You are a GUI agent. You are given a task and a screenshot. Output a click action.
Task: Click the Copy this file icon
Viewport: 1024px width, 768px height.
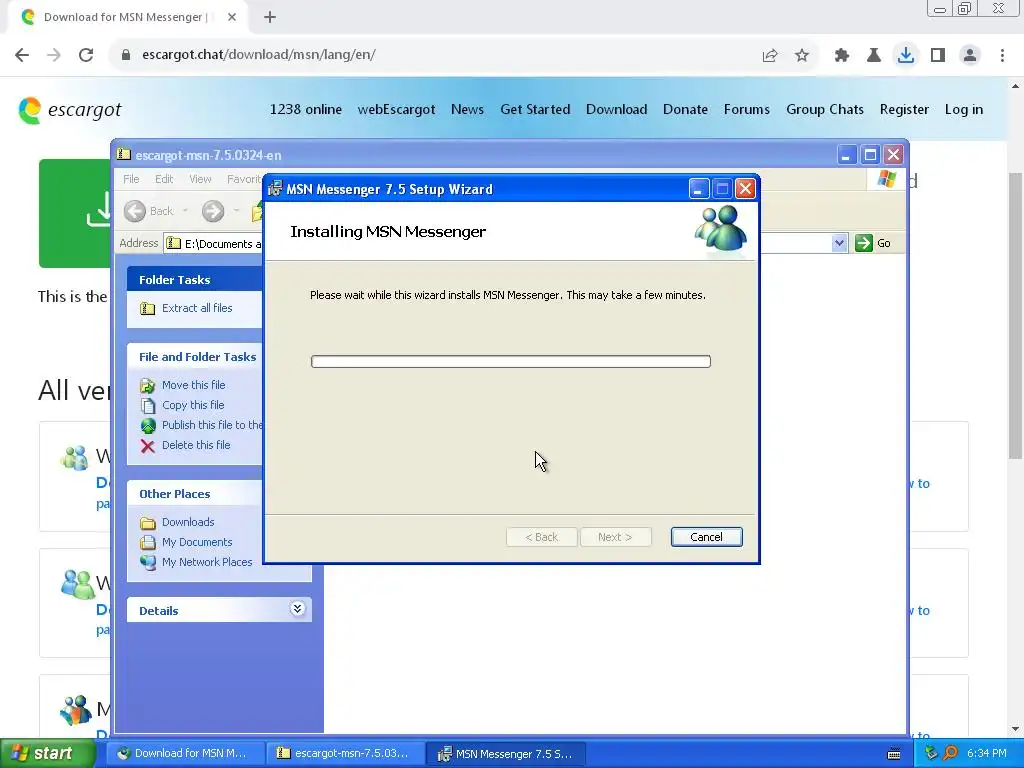click(148, 406)
